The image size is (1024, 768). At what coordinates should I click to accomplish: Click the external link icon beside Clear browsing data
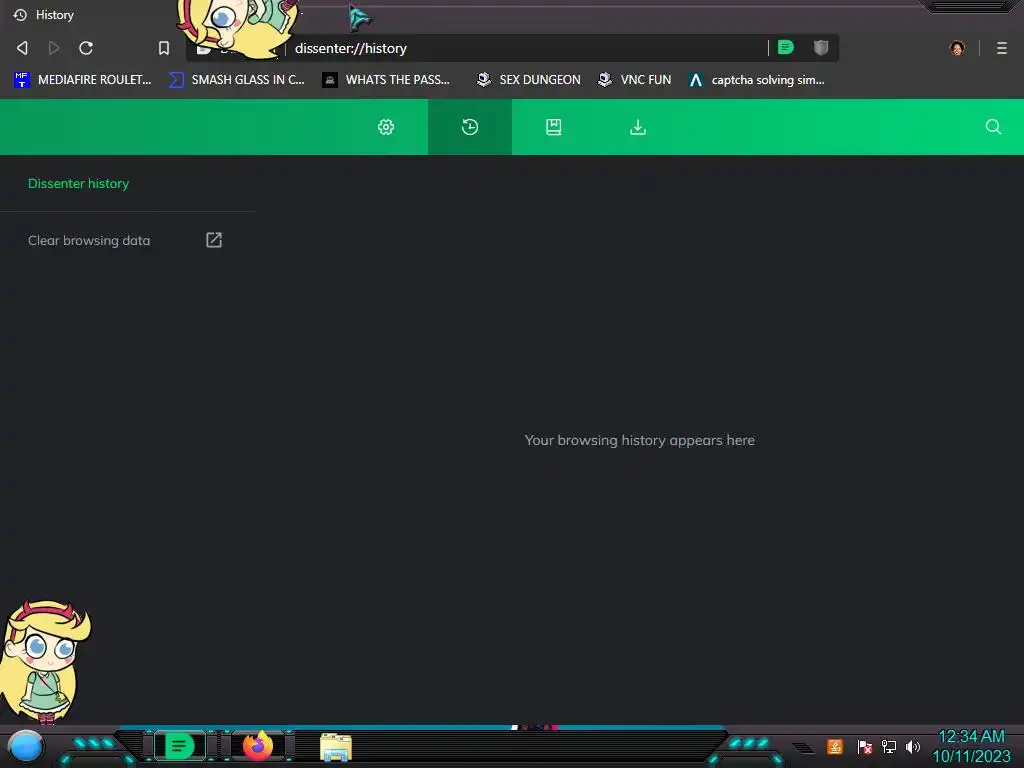point(214,240)
